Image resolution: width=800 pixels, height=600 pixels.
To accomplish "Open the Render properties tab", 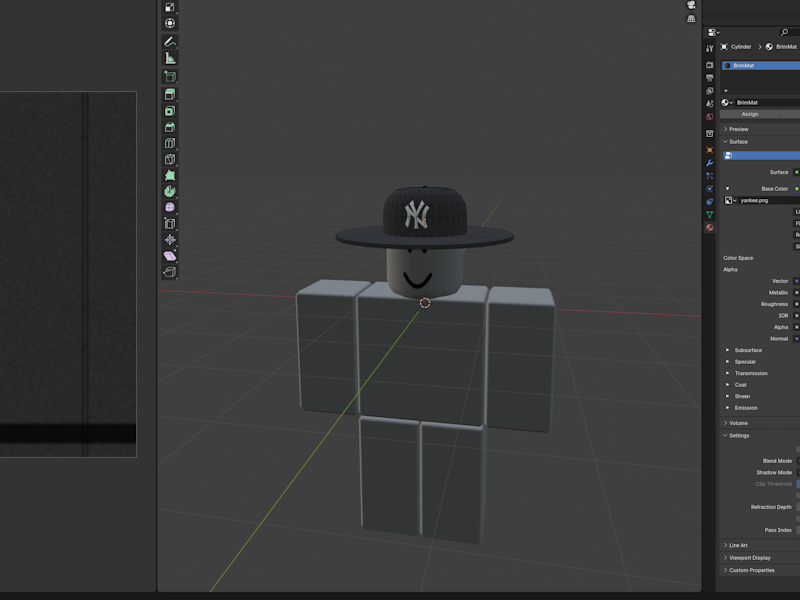I will click(709, 65).
